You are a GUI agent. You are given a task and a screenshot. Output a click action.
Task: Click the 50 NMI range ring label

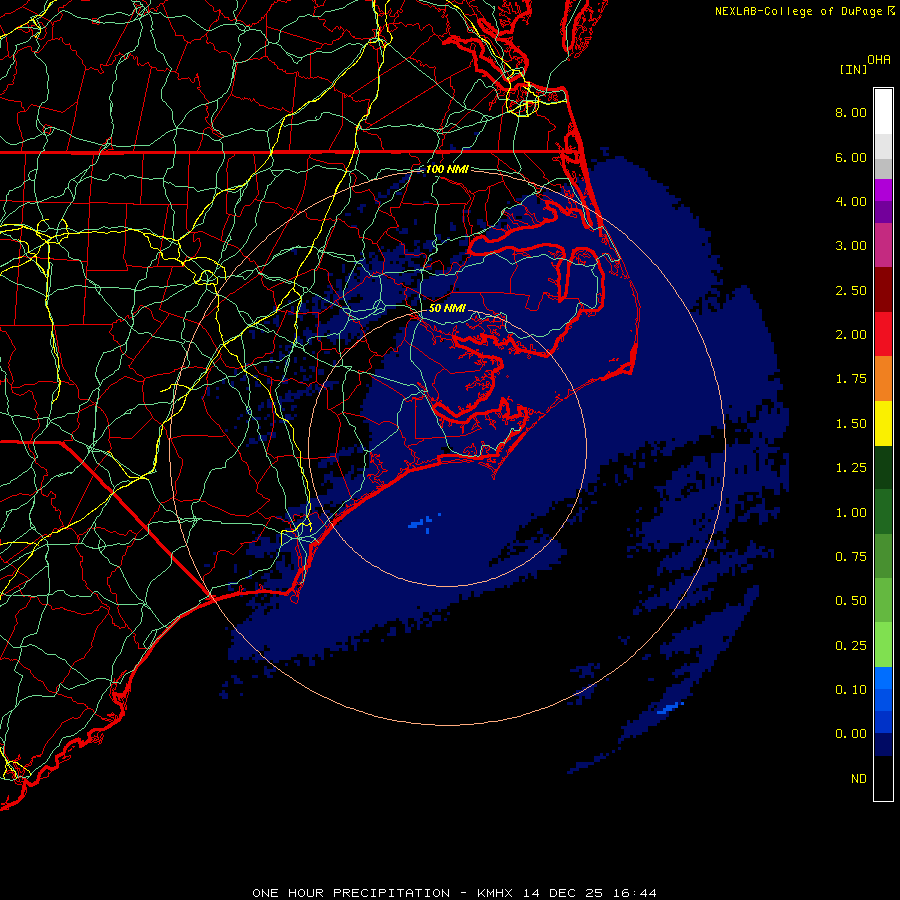[x=447, y=308]
